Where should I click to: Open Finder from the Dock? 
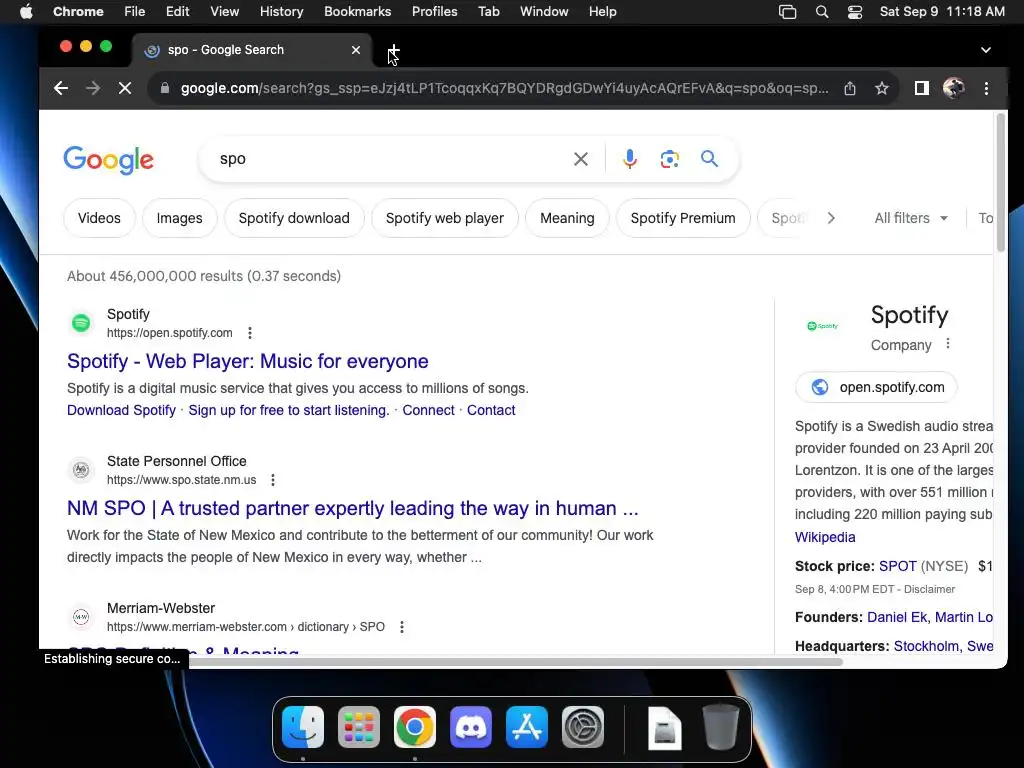pyautogui.click(x=303, y=727)
